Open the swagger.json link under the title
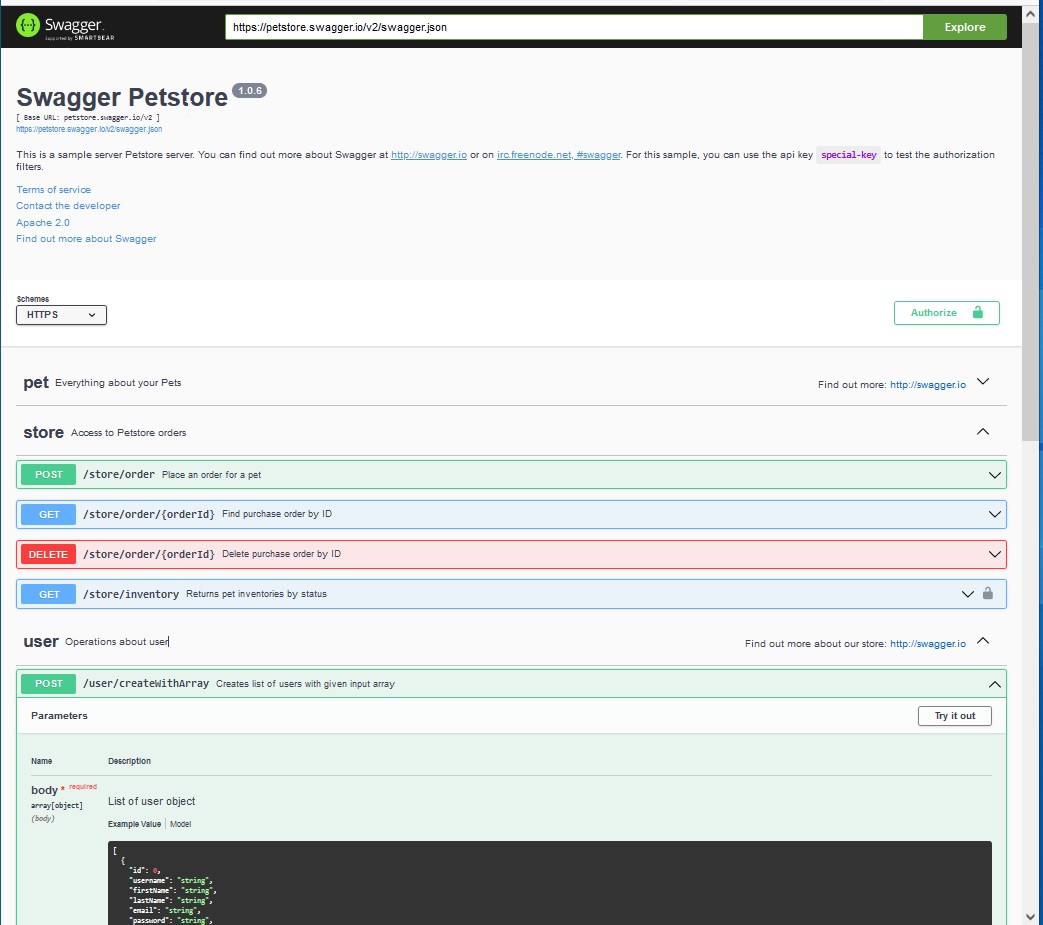This screenshot has width=1043, height=925. point(89,129)
